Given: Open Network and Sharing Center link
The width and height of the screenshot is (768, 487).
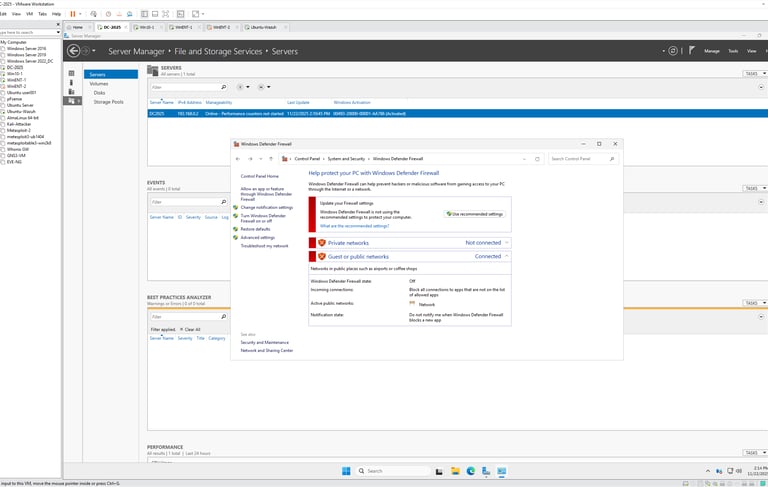Looking at the screenshot, I should (x=266, y=351).
